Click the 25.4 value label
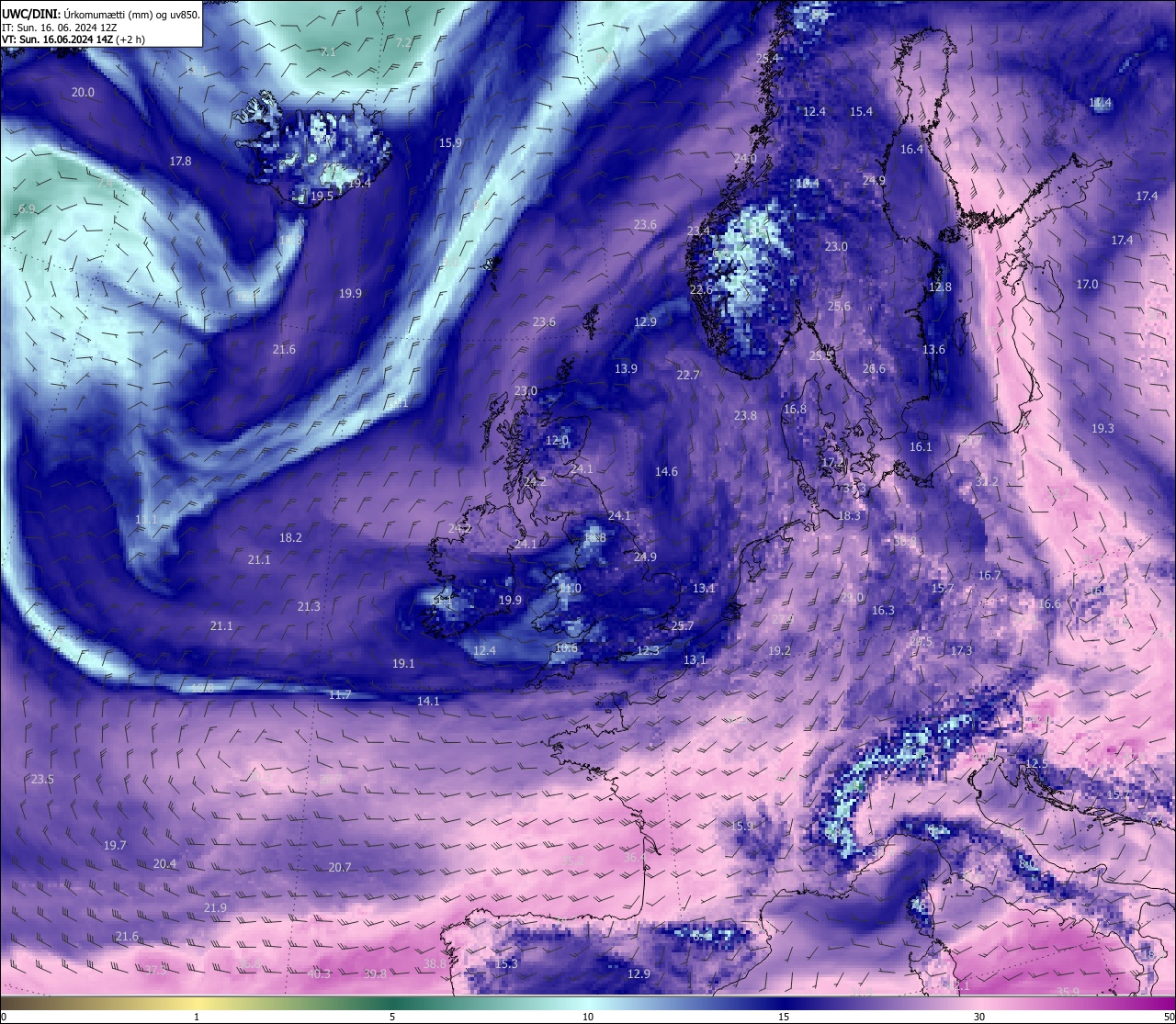Viewport: 1176px width, 1024px height. (767, 59)
